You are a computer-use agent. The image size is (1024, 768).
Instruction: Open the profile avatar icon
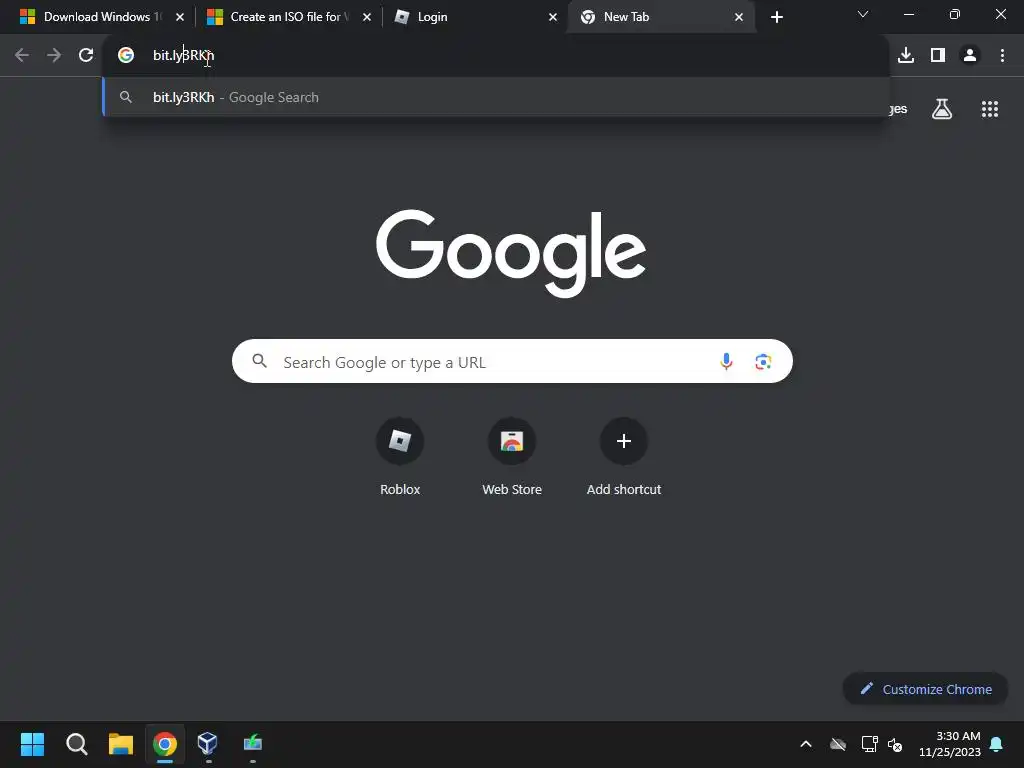click(970, 56)
